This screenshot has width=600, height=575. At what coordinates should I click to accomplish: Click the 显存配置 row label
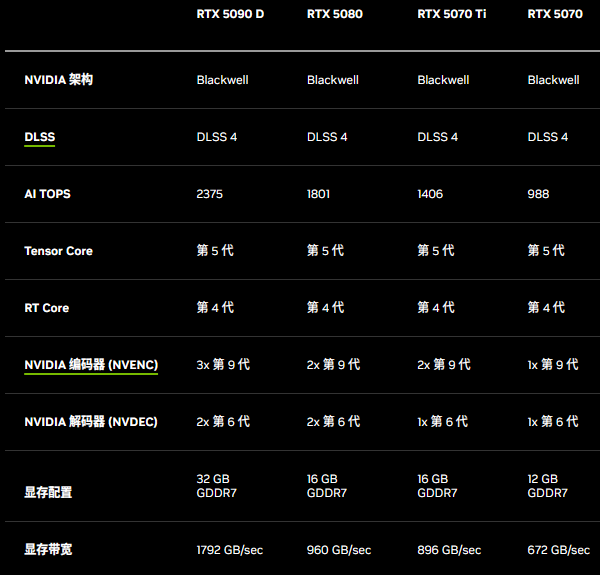[48, 493]
